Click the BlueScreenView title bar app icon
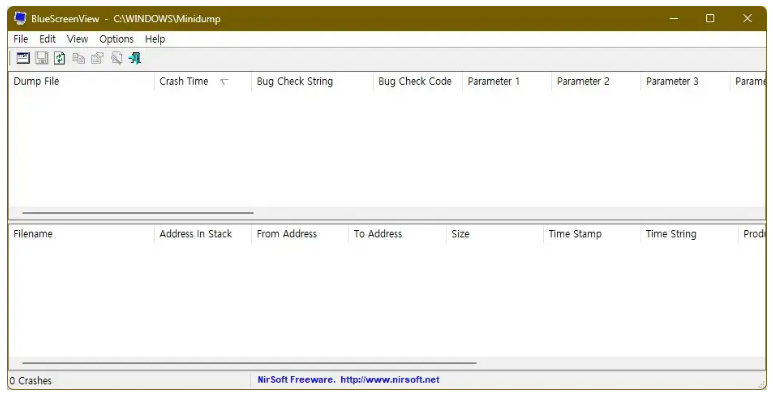The image size is (773, 399). coord(20,18)
